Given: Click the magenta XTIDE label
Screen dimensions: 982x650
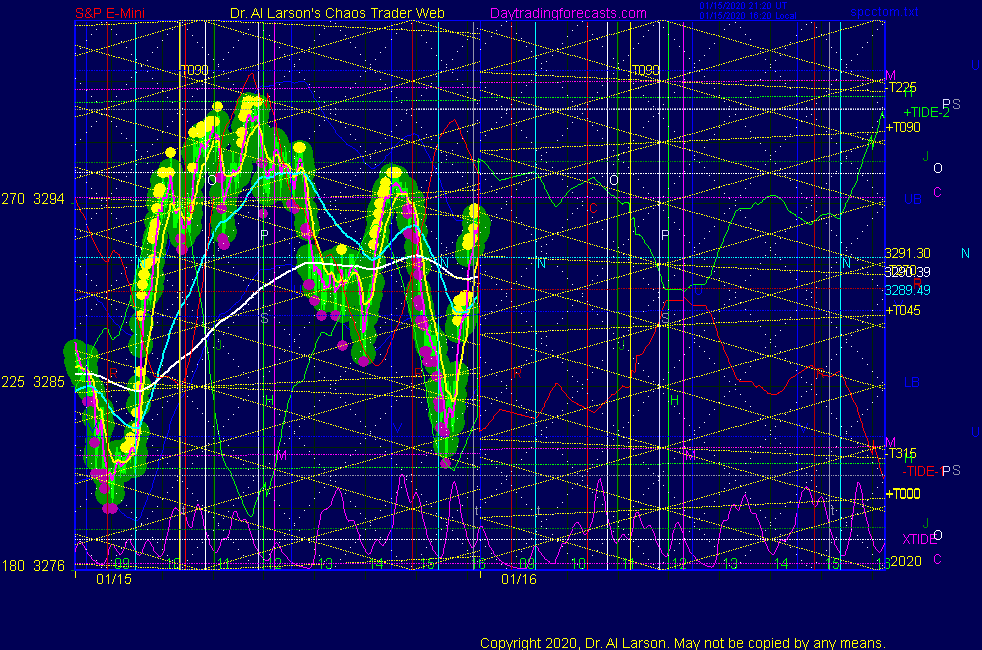Looking at the screenshot, I should [919, 539].
